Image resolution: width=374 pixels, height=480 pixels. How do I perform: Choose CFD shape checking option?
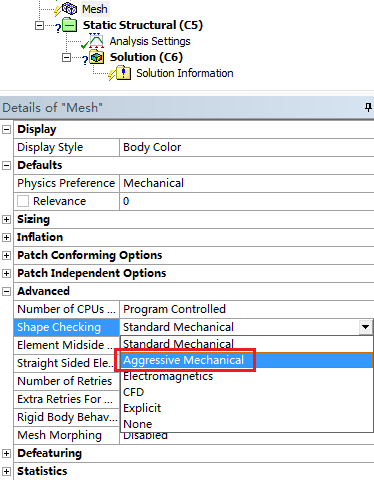(x=246, y=392)
